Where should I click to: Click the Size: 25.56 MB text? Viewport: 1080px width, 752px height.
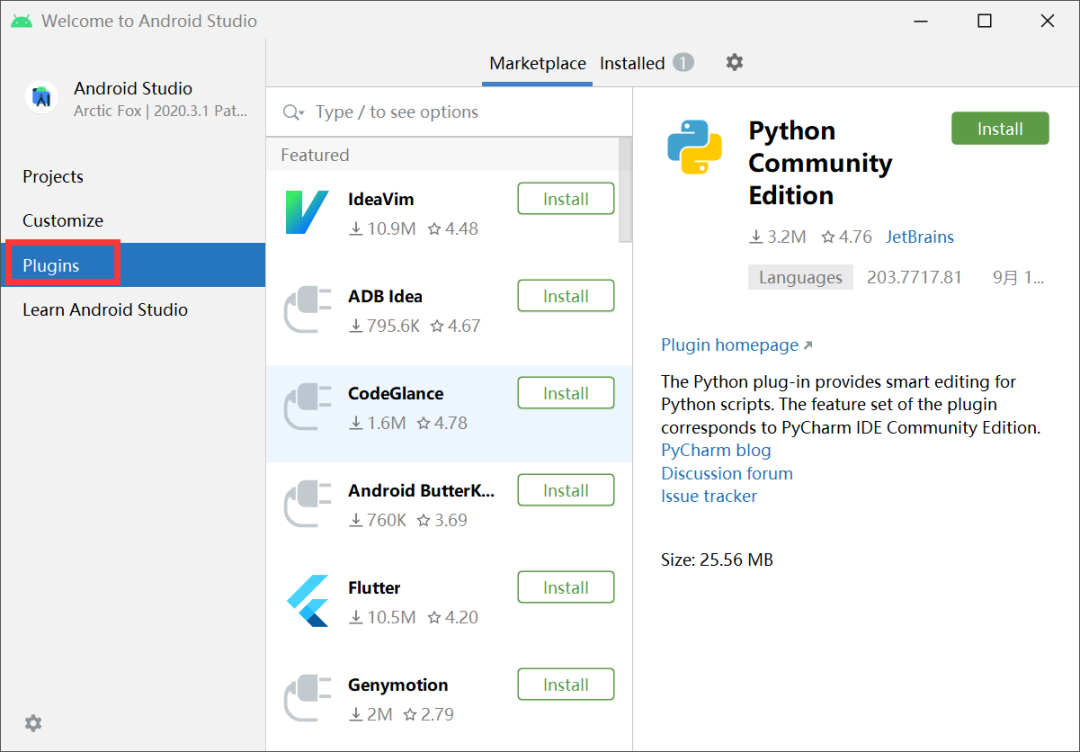(717, 560)
